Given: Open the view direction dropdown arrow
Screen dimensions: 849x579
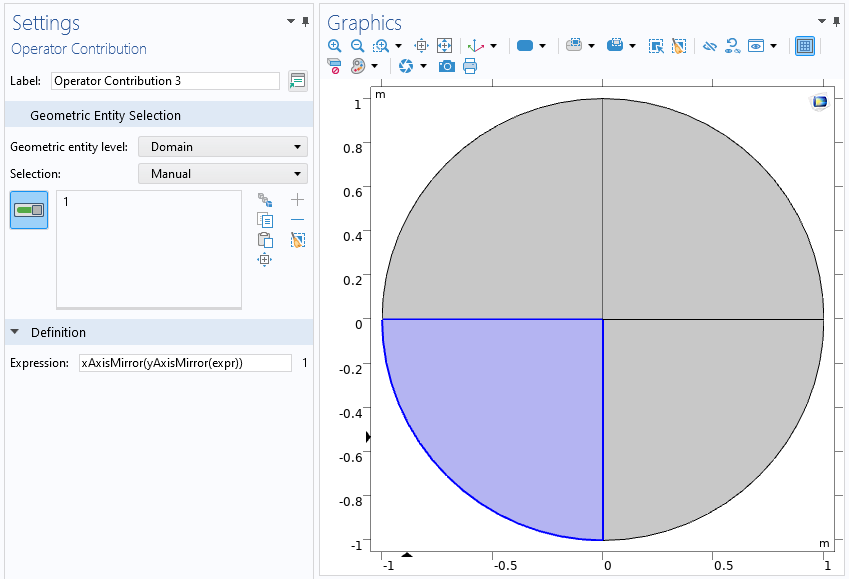Looking at the screenshot, I should [493, 46].
